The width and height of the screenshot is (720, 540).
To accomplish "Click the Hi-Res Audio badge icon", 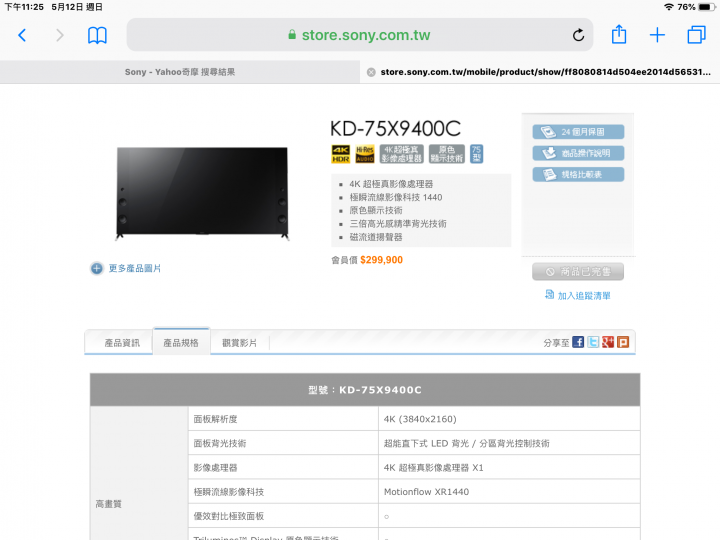I will (365, 154).
